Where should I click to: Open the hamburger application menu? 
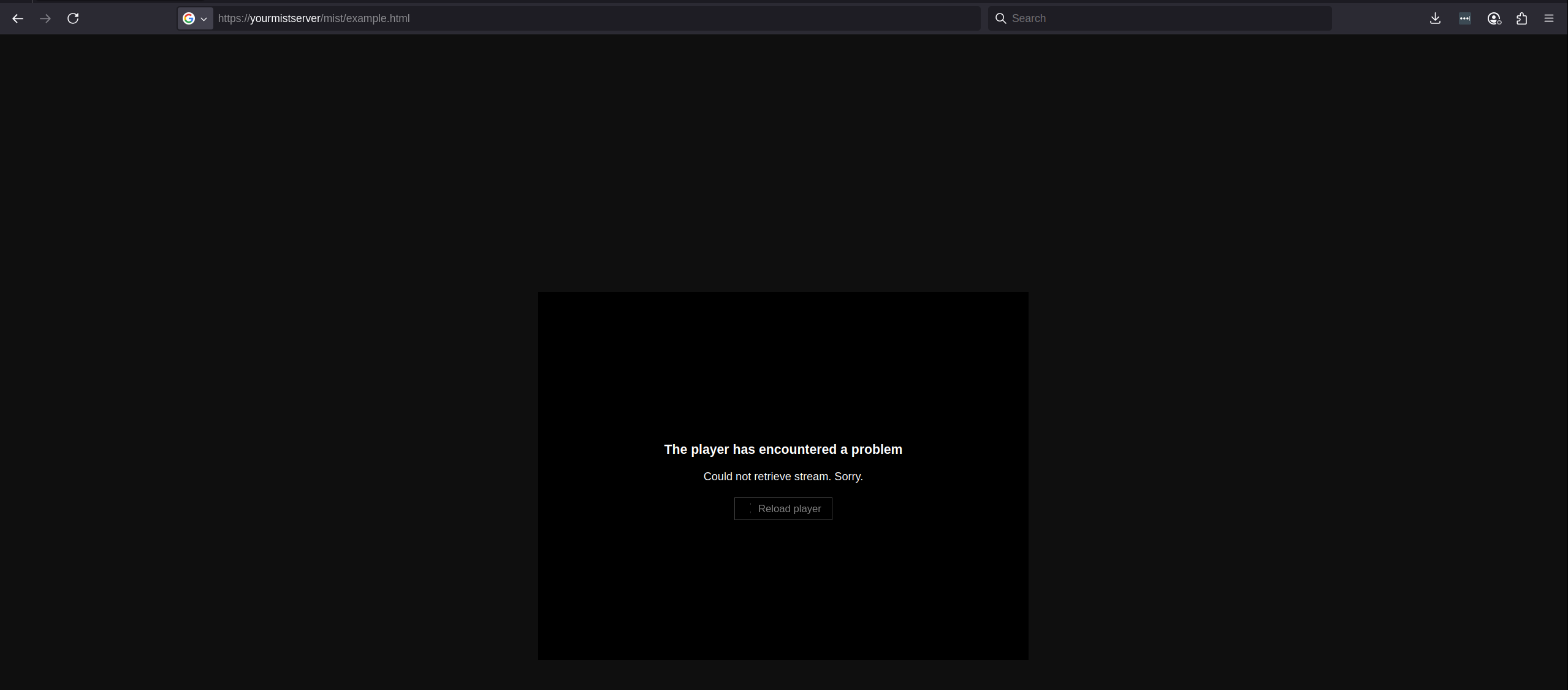click(x=1548, y=18)
